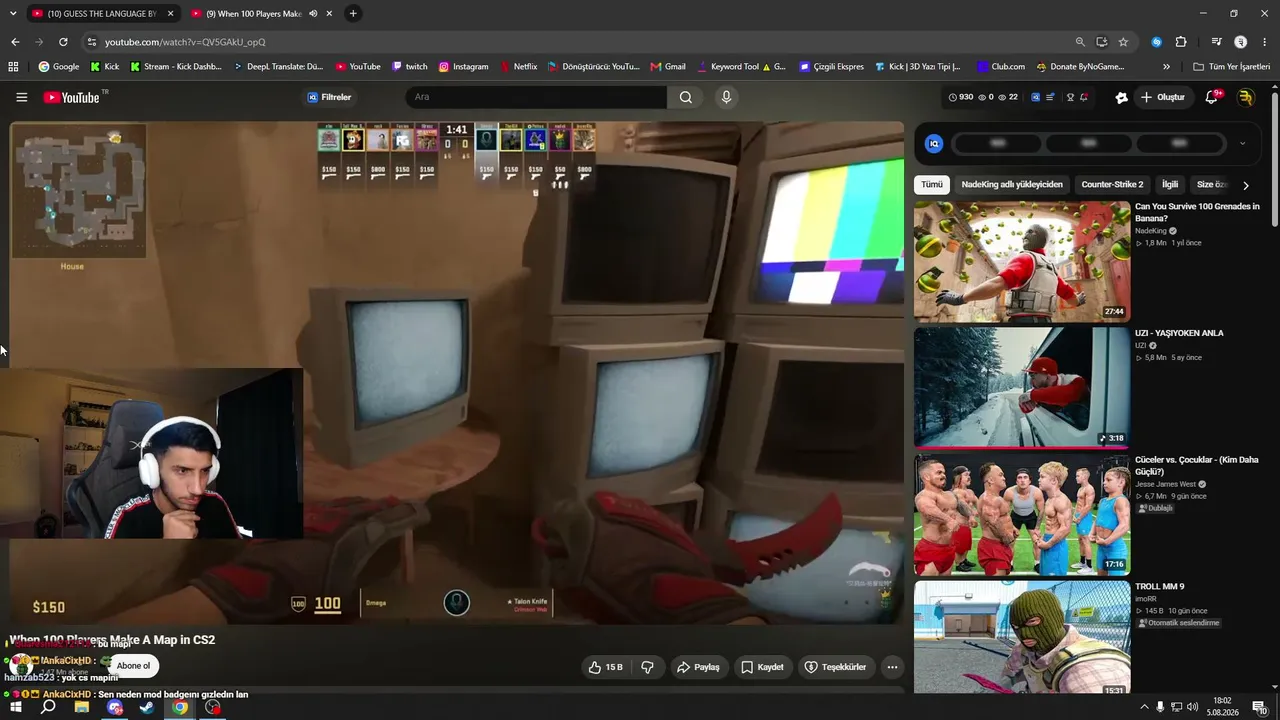
Task: Go to the YouTube home logo
Action: 71,97
